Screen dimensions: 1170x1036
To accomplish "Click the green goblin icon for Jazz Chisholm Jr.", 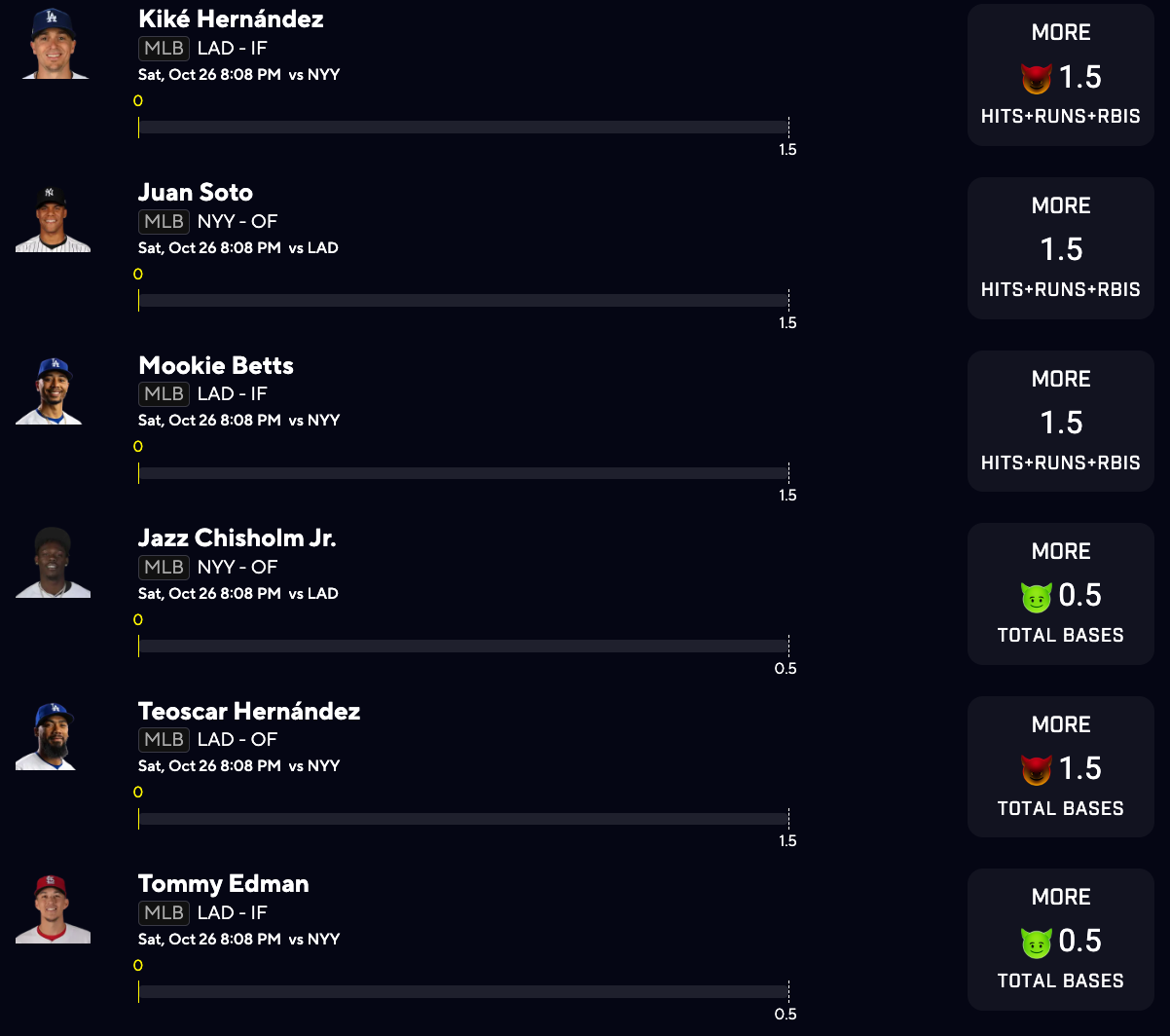I will [1037, 596].
